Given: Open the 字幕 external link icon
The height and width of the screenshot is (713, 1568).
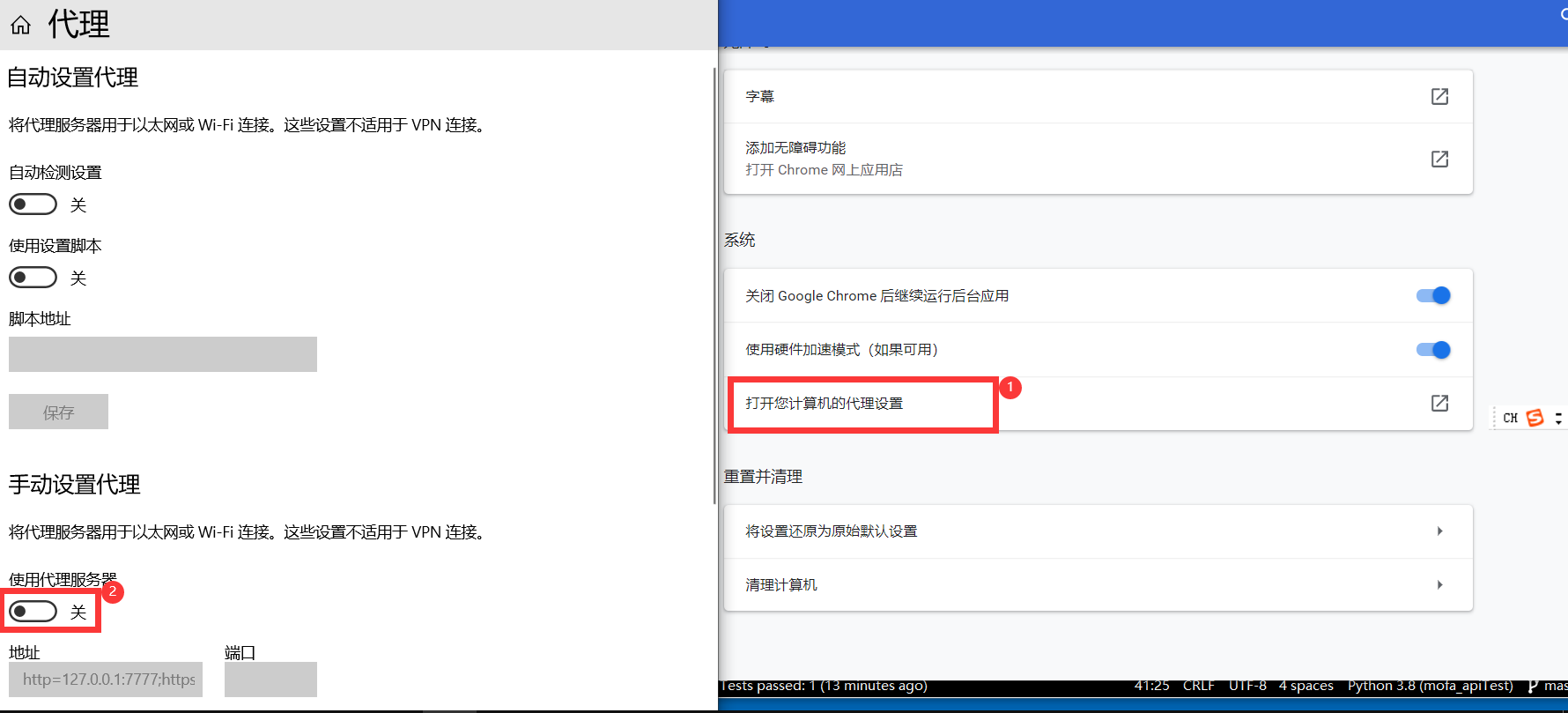Looking at the screenshot, I should 1439,96.
